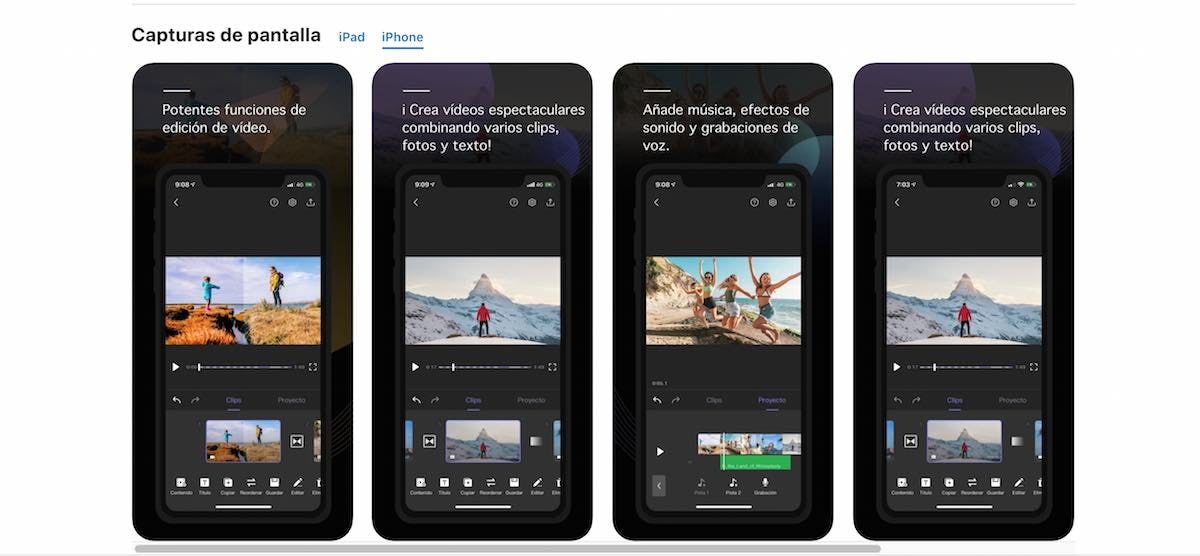Click the Grabación microphone icon
Image resolution: width=1200 pixels, height=556 pixels.
[x=765, y=483]
